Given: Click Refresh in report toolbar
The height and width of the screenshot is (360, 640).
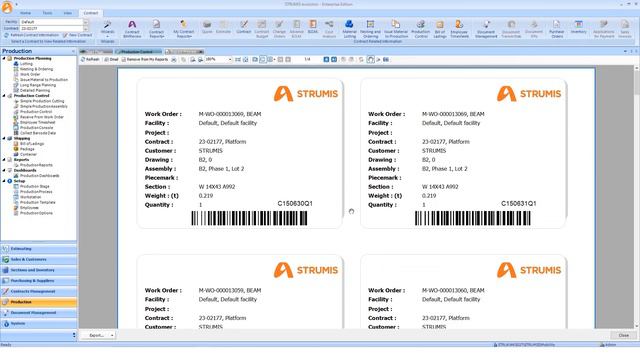Looking at the screenshot, I should [90, 60].
